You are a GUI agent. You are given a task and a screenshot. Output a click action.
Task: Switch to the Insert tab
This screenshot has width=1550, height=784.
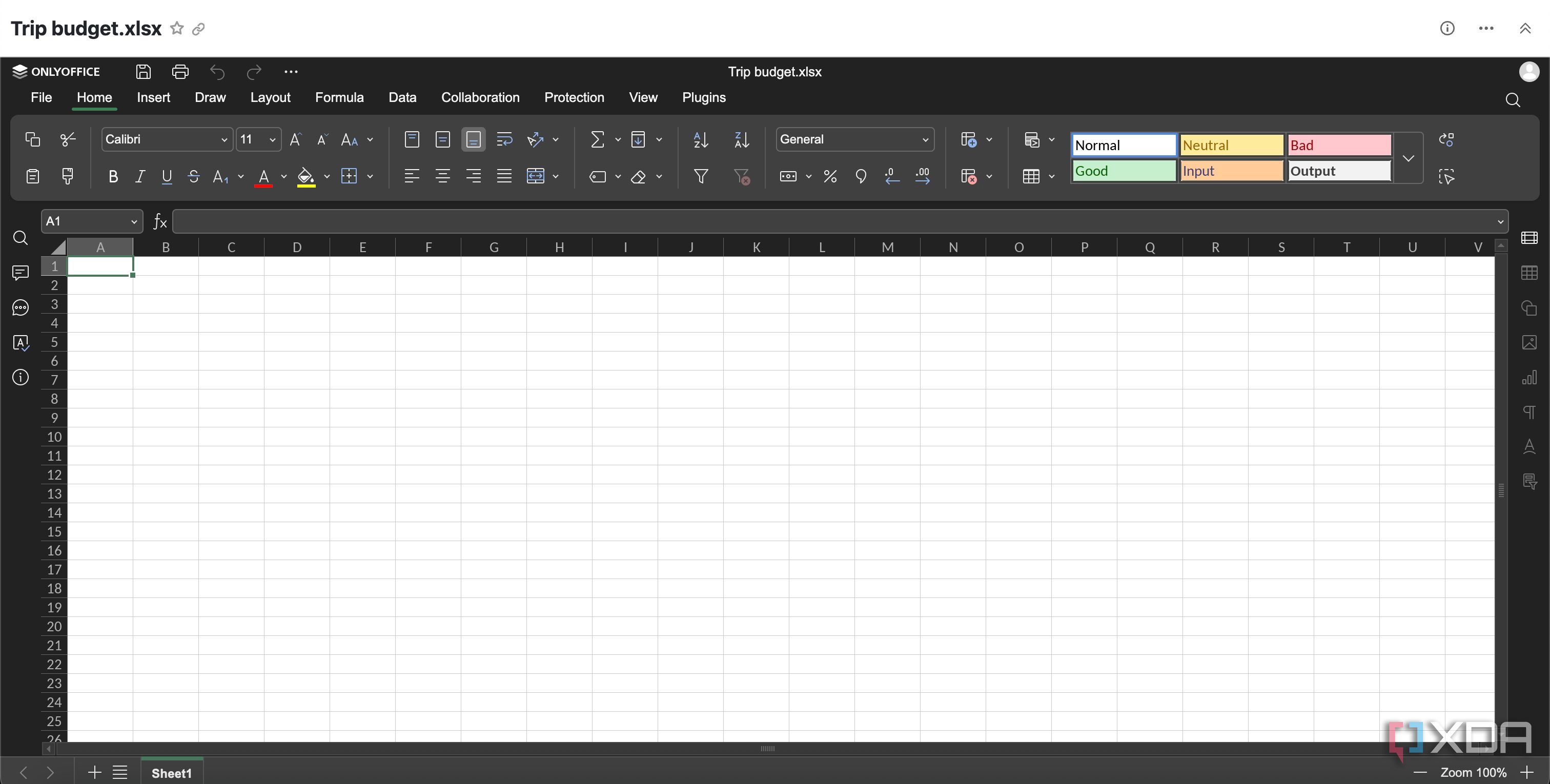coord(153,97)
